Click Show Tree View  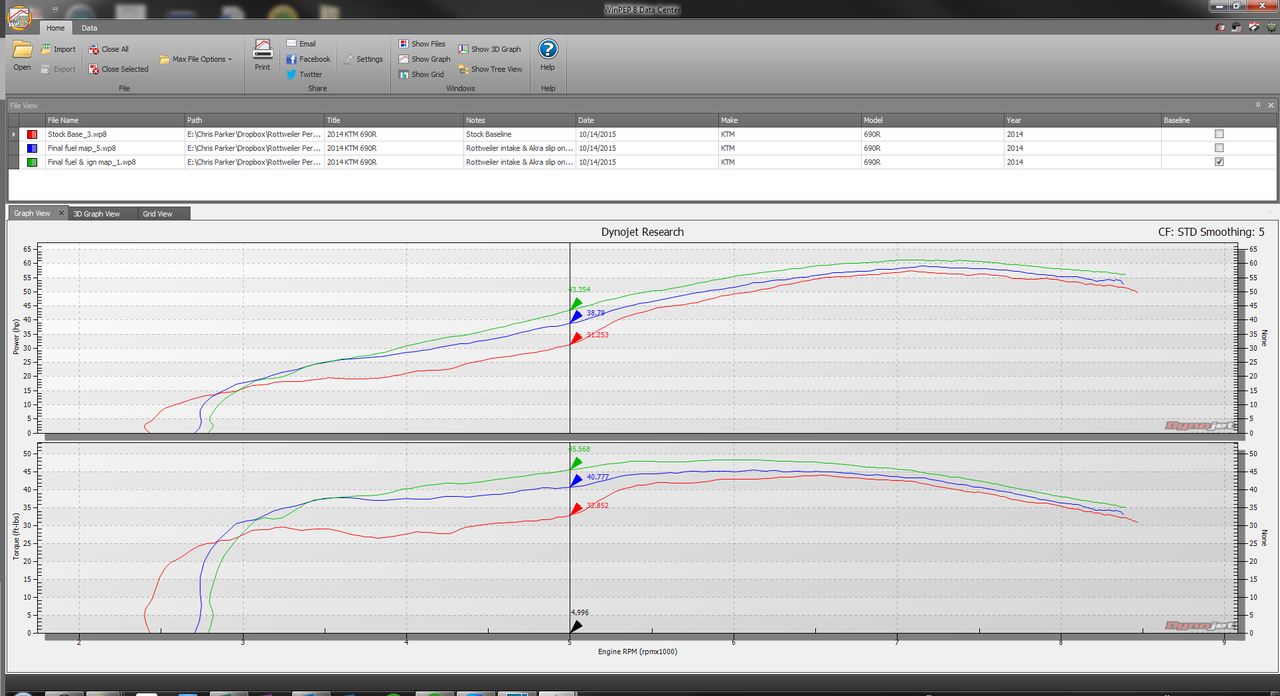(490, 69)
